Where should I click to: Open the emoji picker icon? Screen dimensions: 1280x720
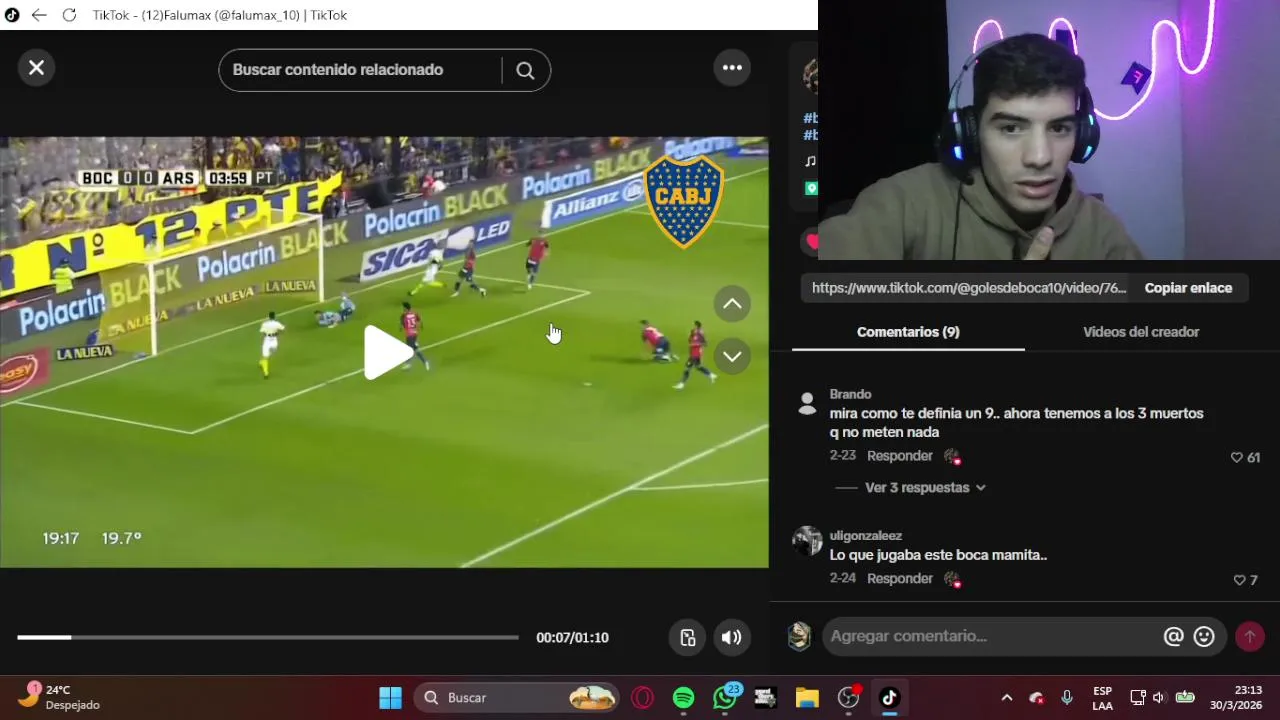click(x=1204, y=636)
